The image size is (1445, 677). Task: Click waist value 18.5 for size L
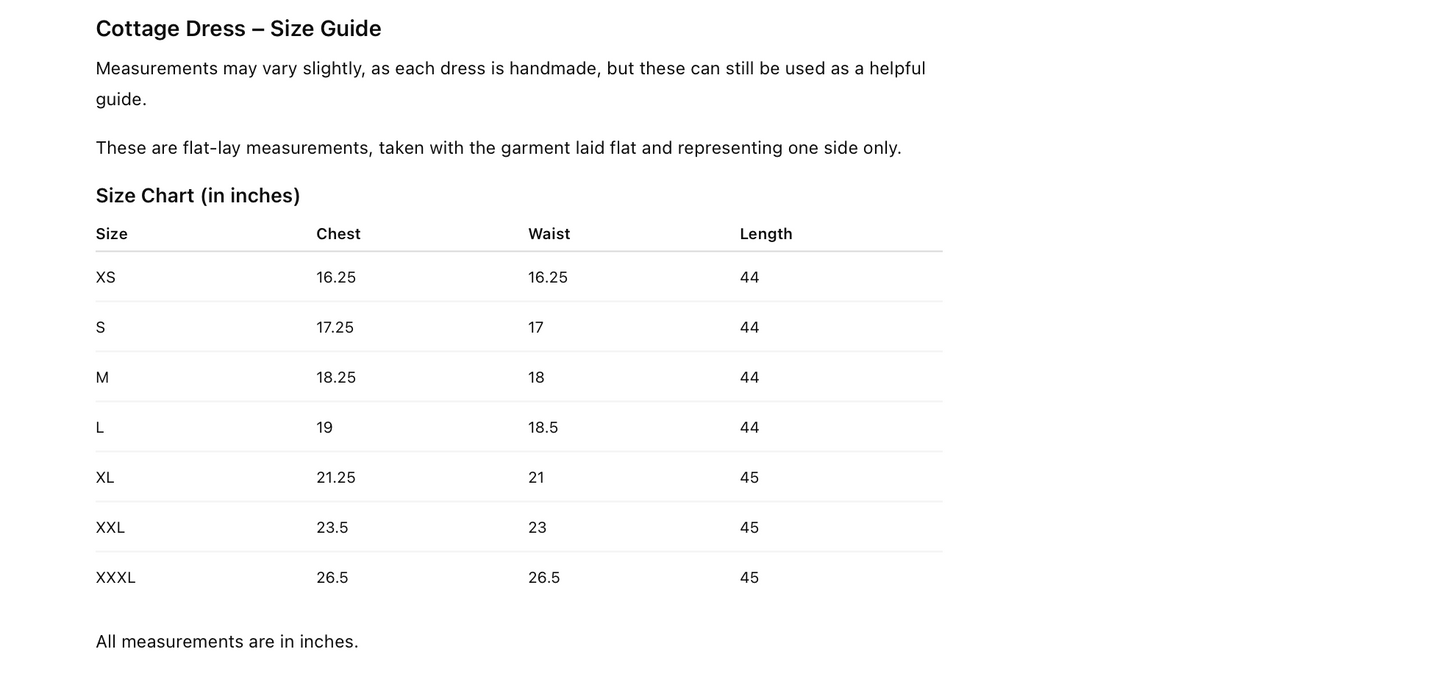click(x=543, y=428)
